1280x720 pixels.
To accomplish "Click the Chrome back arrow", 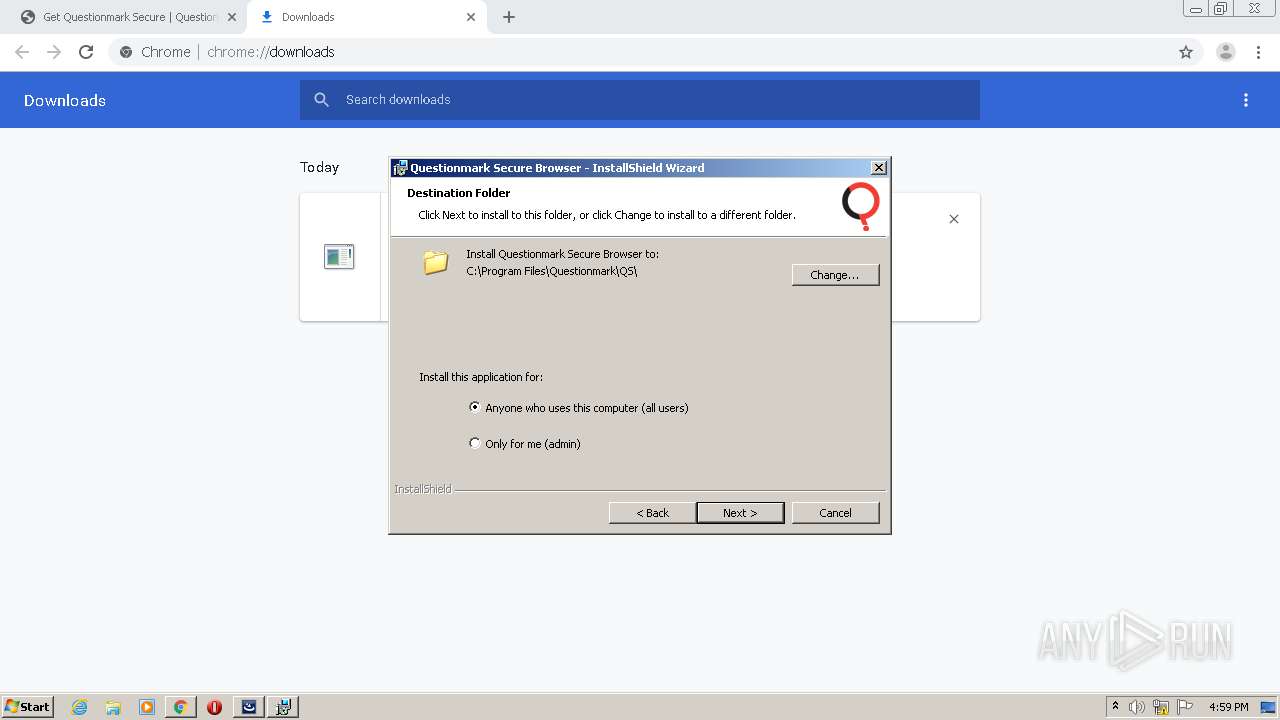I will pyautogui.click(x=22, y=52).
